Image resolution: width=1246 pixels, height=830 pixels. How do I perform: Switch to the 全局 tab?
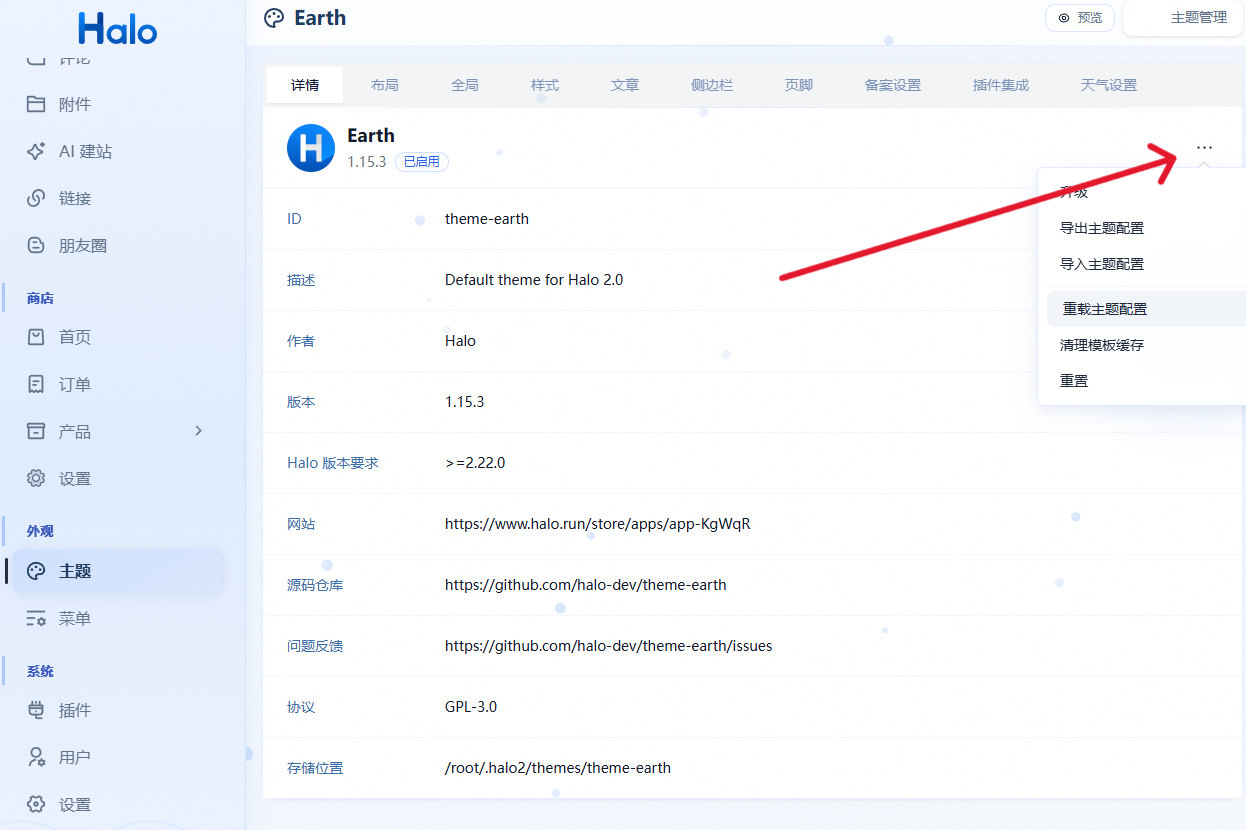coord(465,85)
